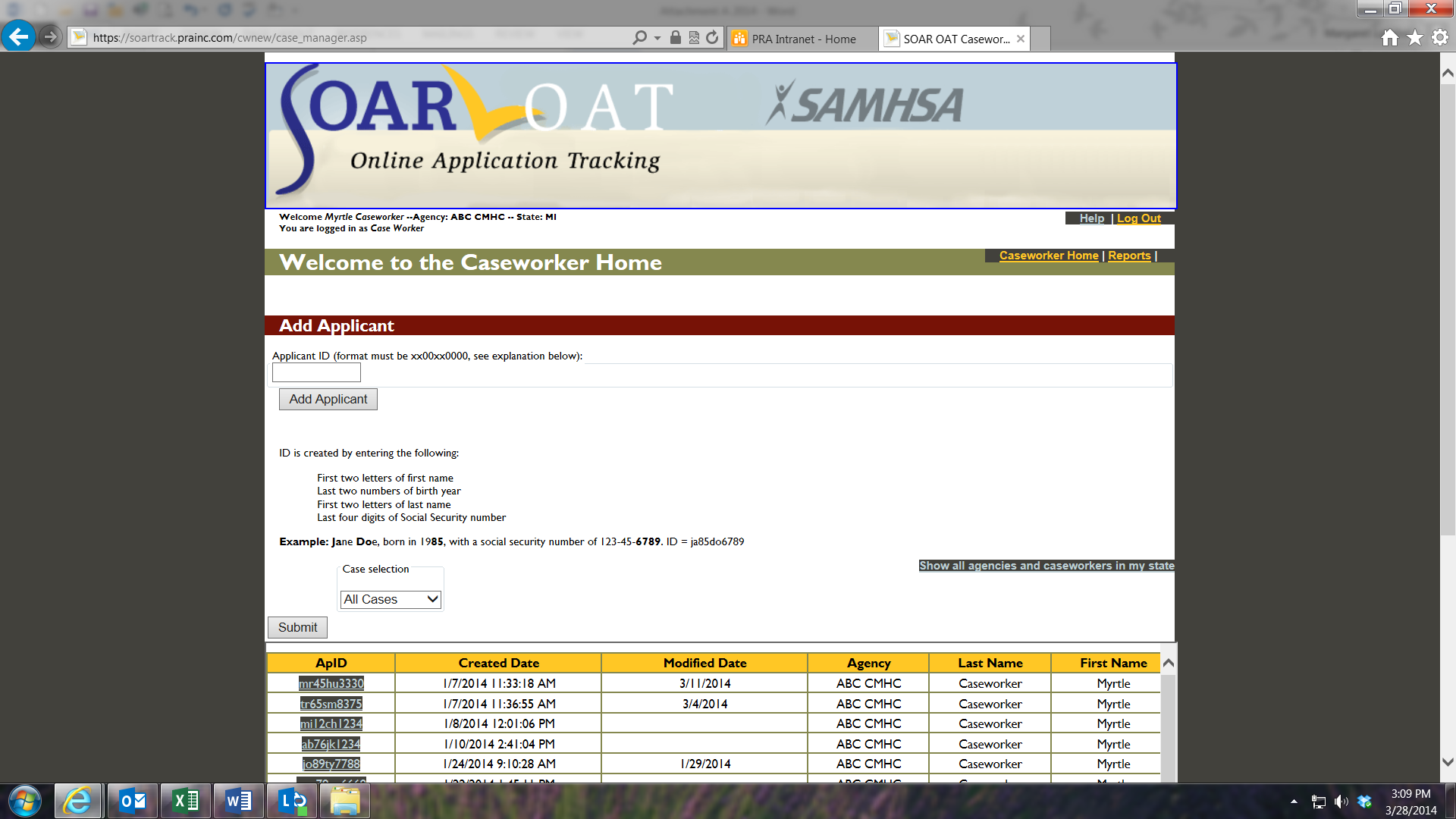The width and height of the screenshot is (1456, 819).
Task: Click the browser Back arrow button
Action: (x=18, y=36)
